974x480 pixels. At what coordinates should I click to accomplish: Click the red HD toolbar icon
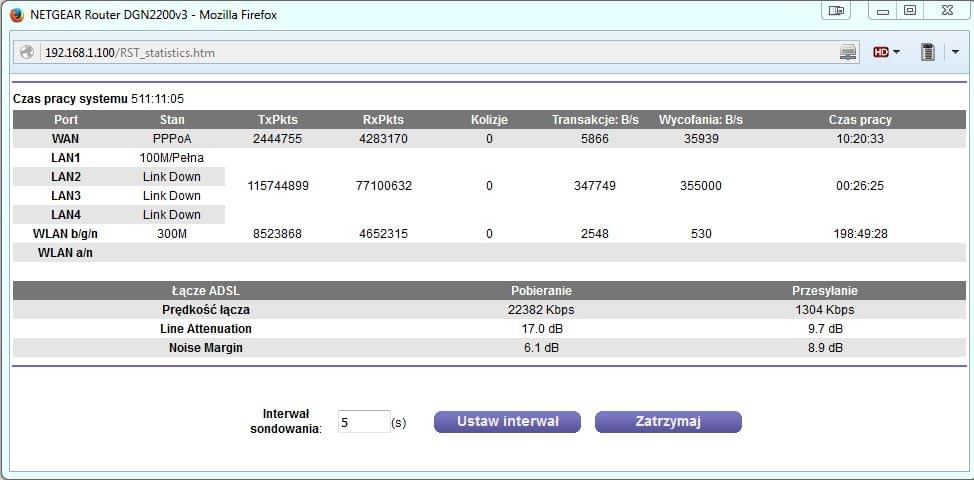point(880,53)
